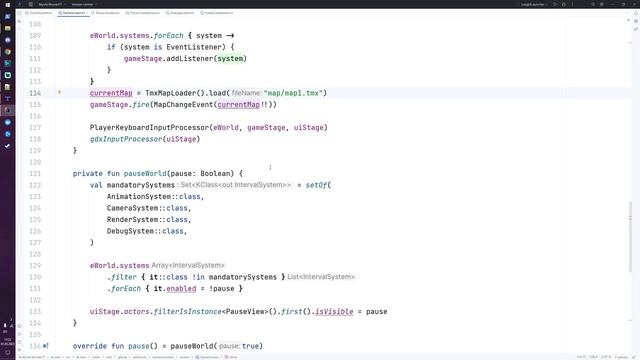Open the editor tab right after GameScreen.kt
The width and height of the screenshot is (640, 360).
click(106, 13)
